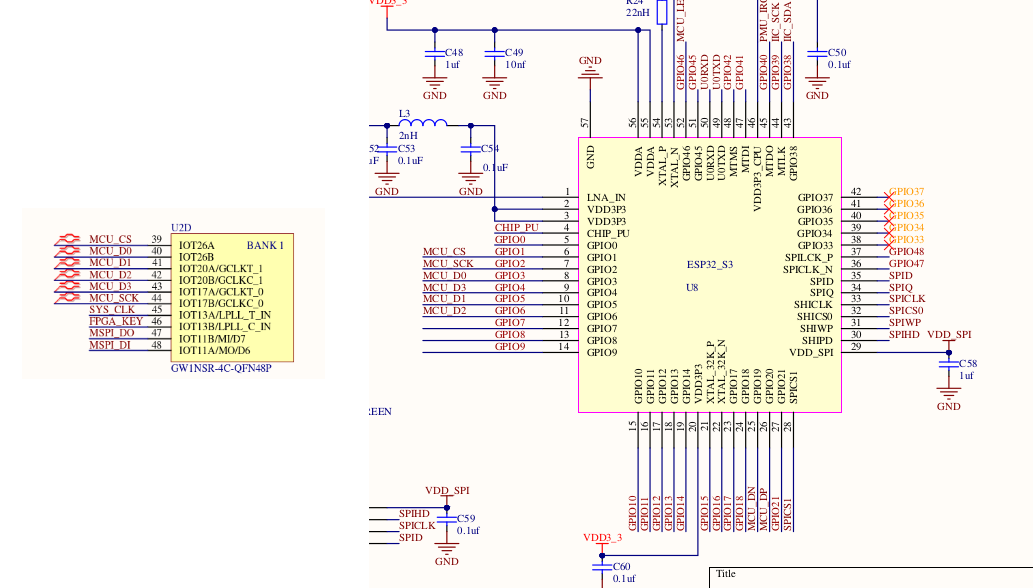Click the L3 2nH inductor symbol
Screen dimensions: 1034x588
coord(423,123)
